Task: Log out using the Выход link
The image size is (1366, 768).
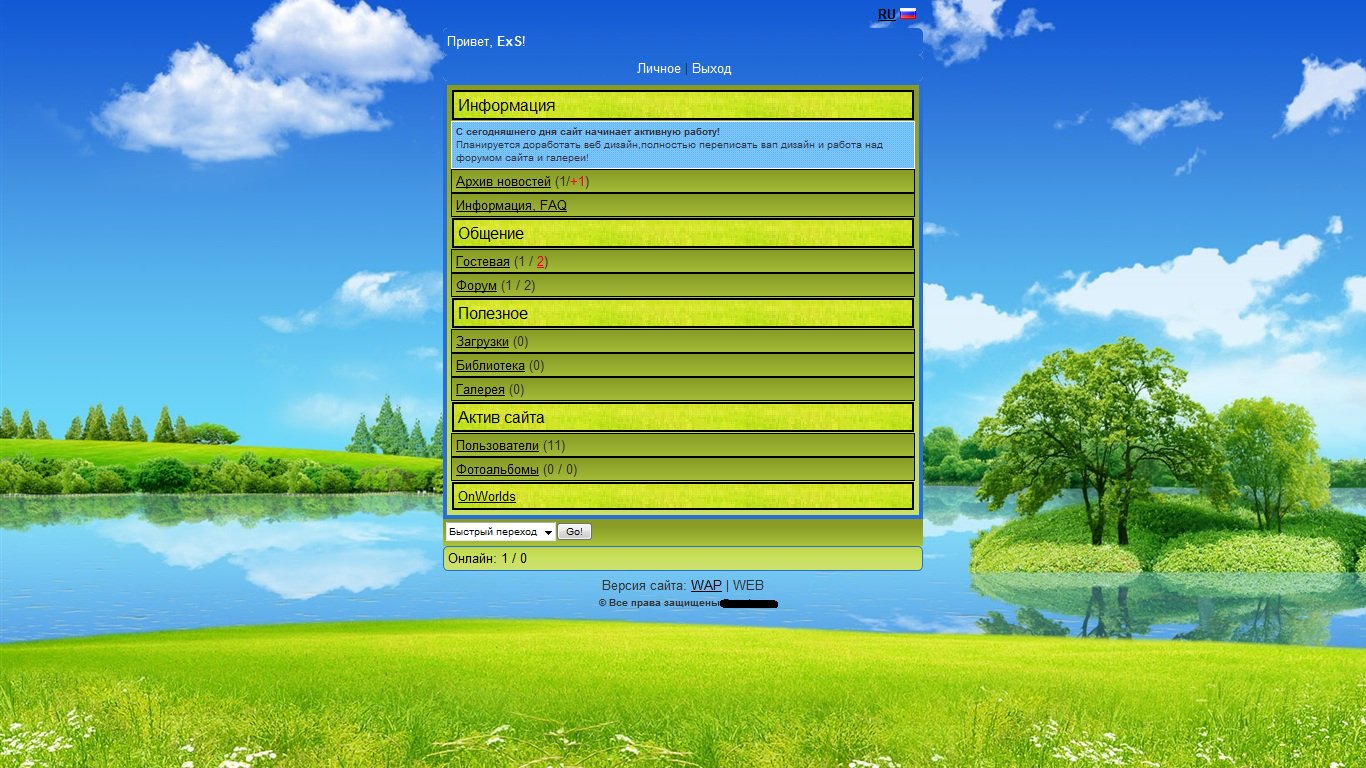Action: point(711,69)
